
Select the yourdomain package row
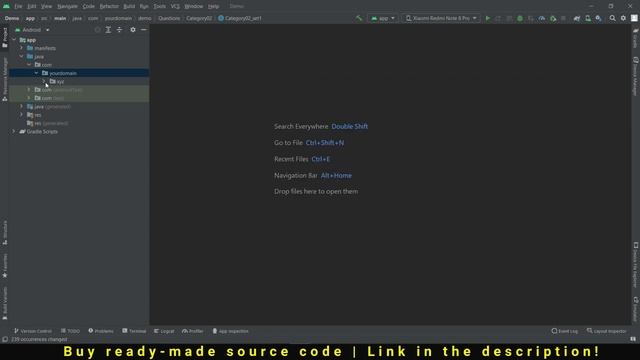79,73
